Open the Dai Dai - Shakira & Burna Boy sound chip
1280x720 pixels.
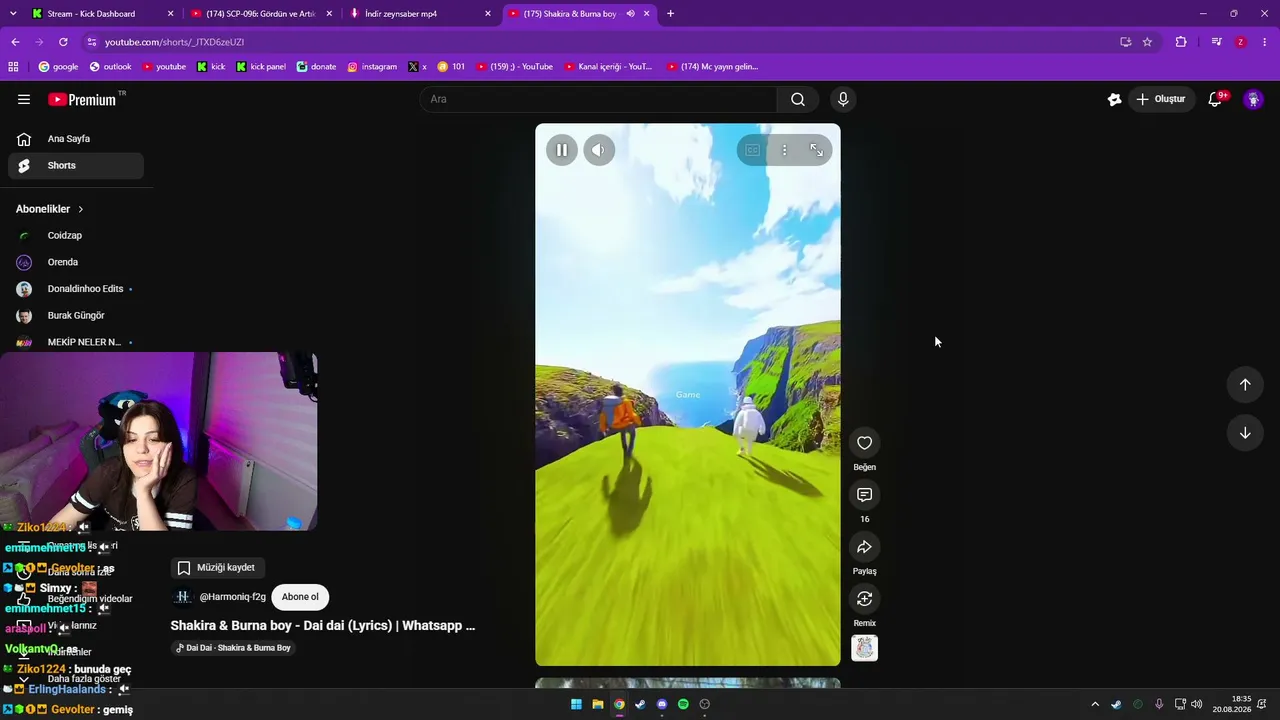[233, 648]
